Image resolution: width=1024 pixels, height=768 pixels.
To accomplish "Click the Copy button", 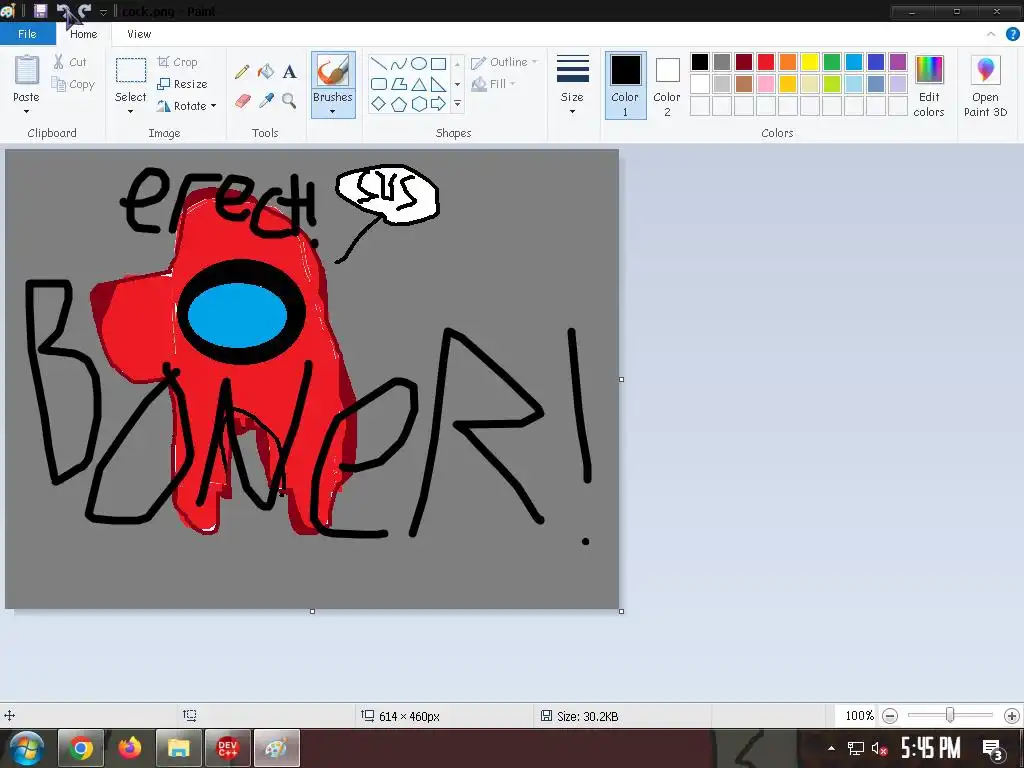I will tap(73, 84).
